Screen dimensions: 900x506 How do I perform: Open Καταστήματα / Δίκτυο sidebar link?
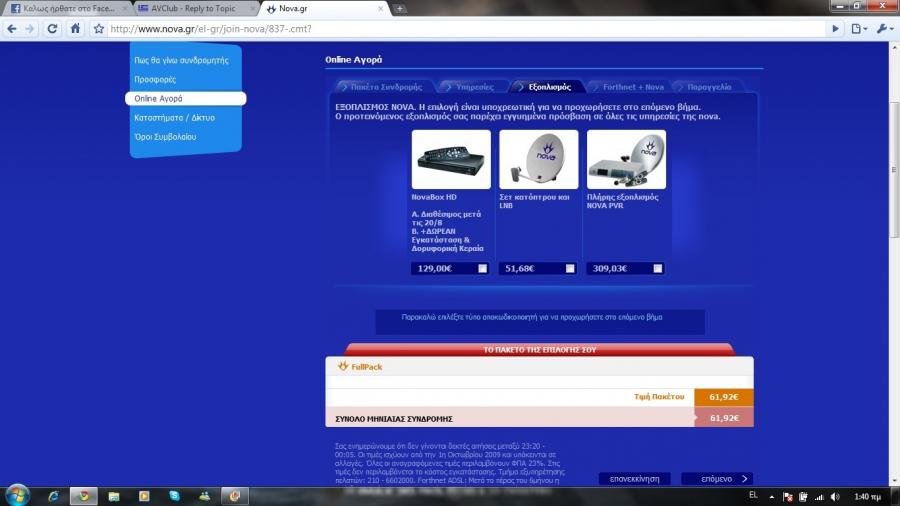tap(174, 117)
